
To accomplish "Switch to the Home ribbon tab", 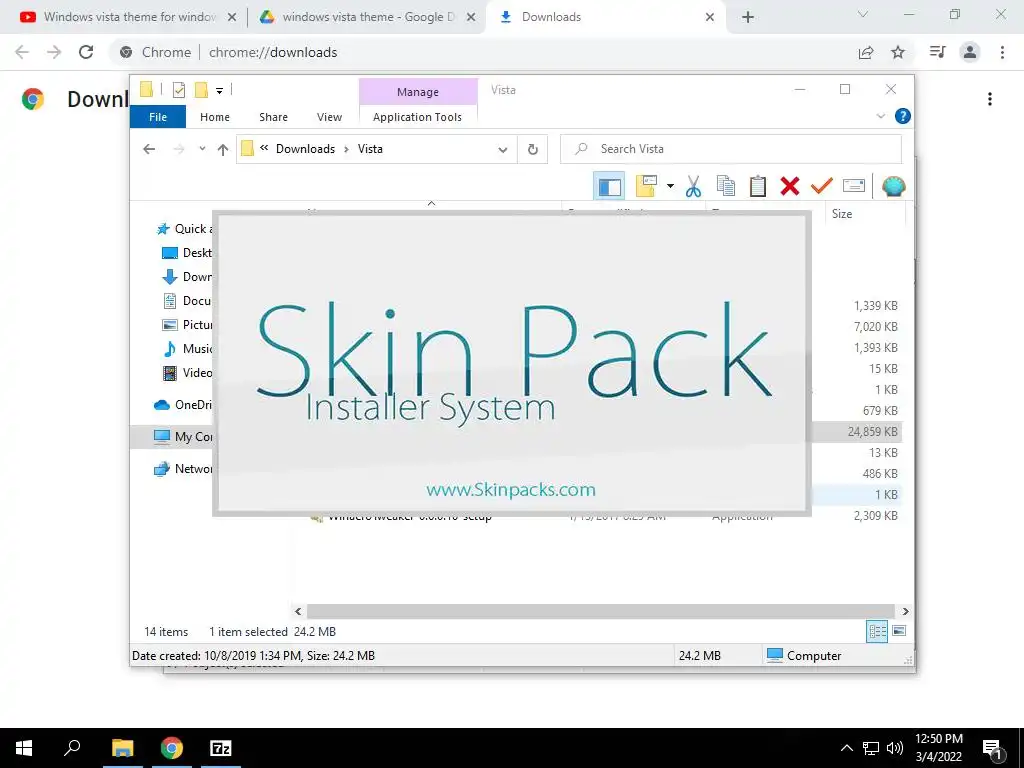I will (x=215, y=117).
